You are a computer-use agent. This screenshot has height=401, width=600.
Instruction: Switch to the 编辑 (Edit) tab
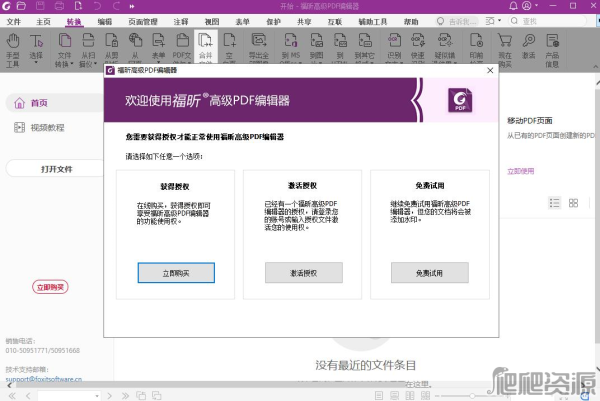point(104,22)
